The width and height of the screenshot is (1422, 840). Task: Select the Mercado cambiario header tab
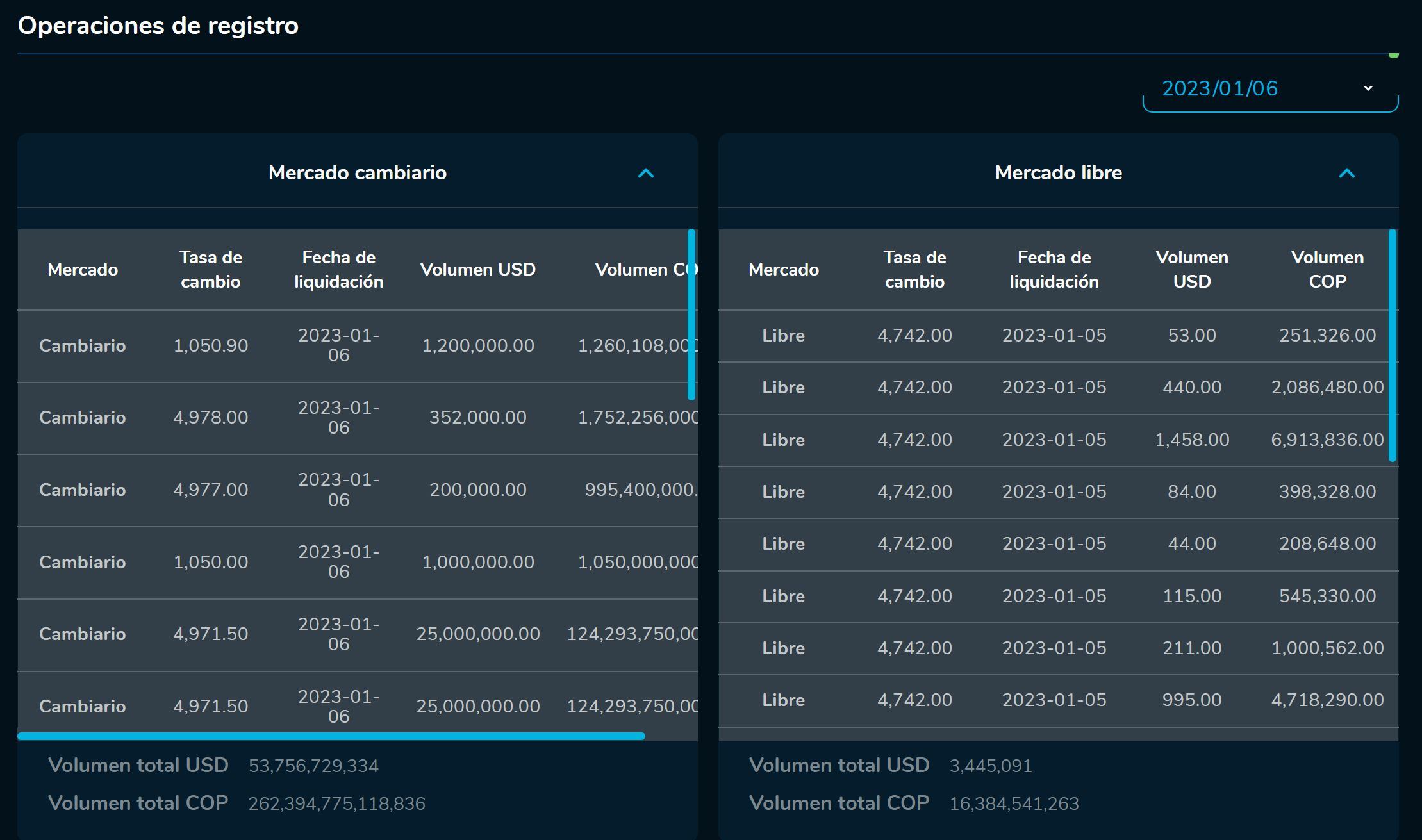[357, 172]
